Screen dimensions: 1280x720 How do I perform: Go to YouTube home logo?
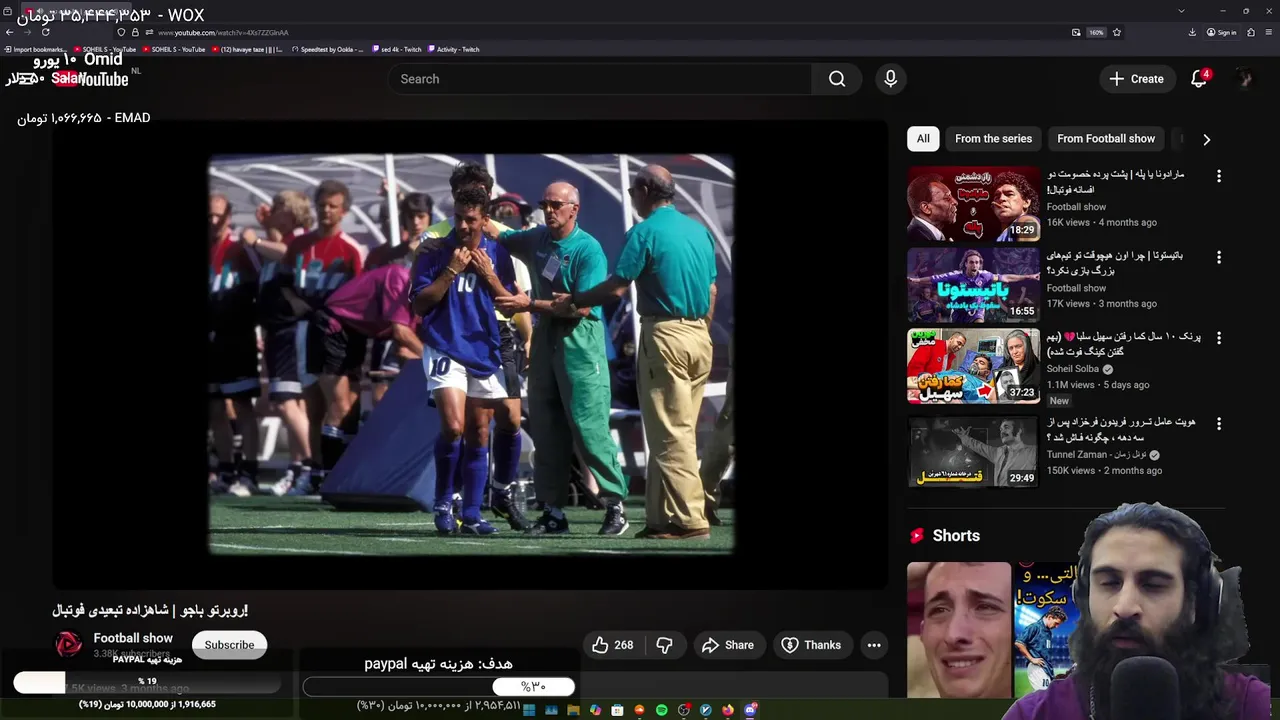[x=91, y=79]
